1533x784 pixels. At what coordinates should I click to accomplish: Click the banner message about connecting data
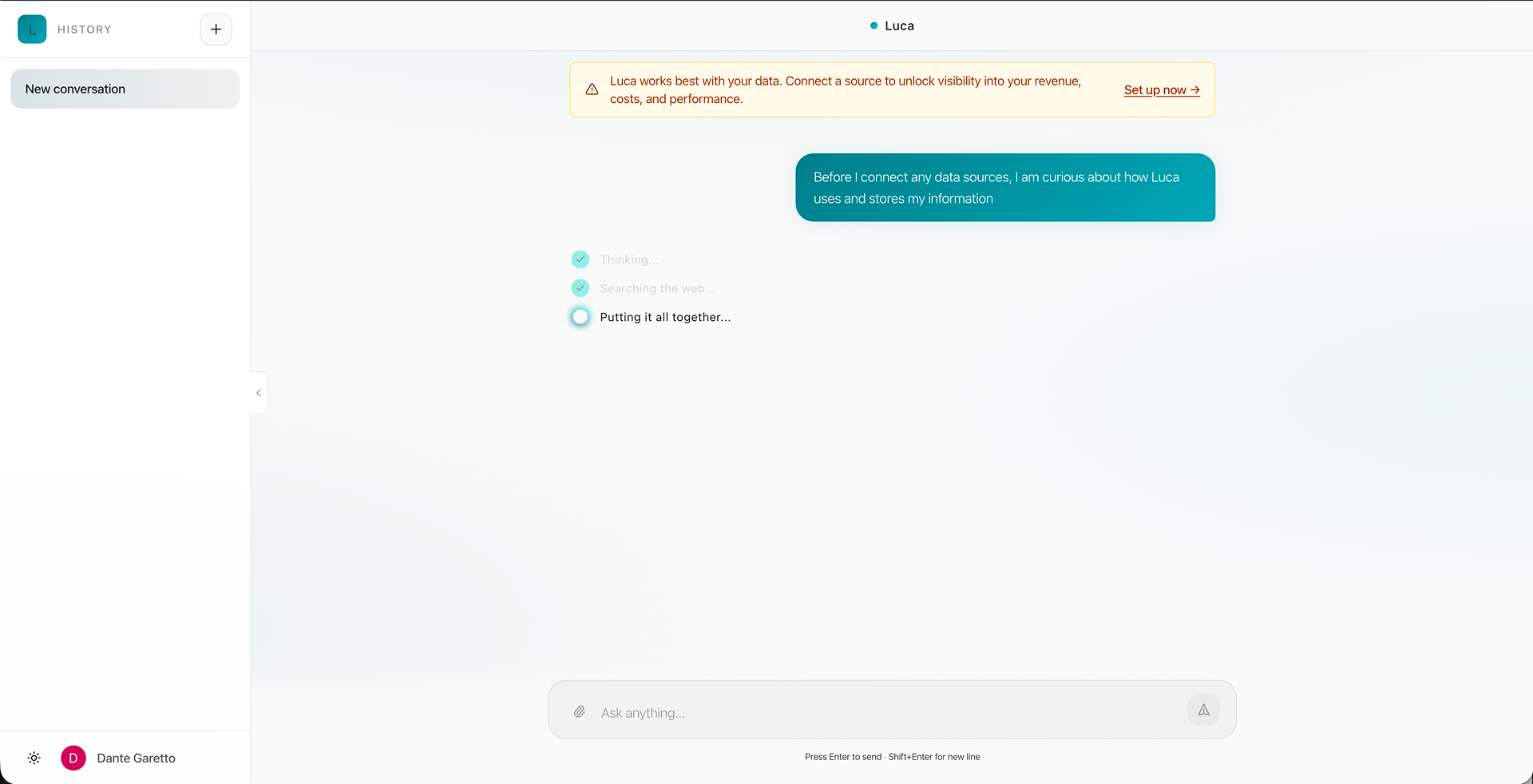tap(846, 90)
